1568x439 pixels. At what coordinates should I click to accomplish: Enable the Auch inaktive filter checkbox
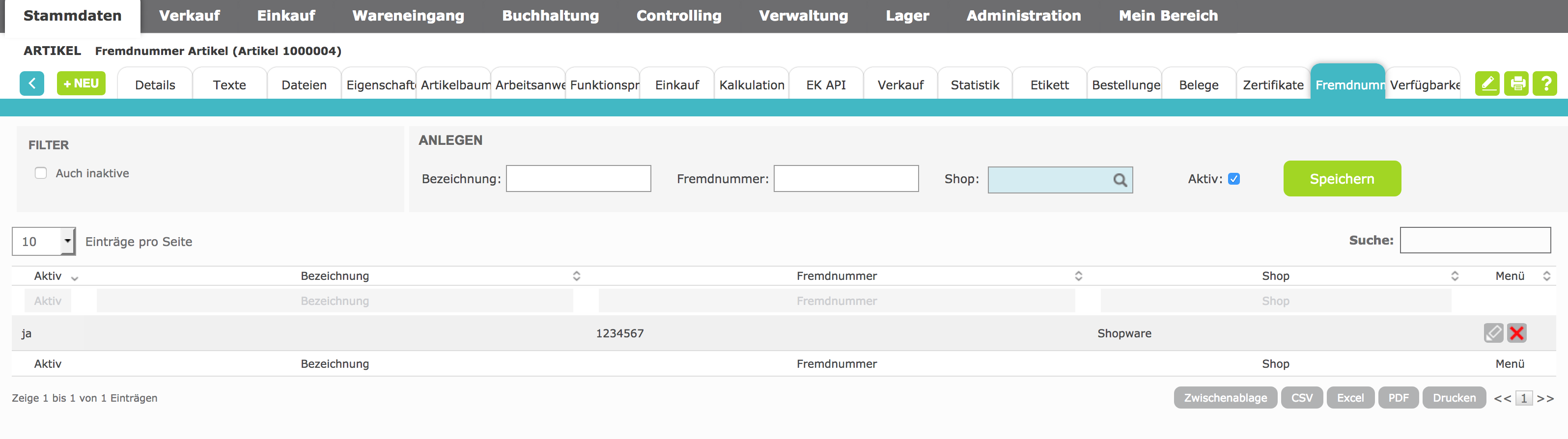[41, 173]
